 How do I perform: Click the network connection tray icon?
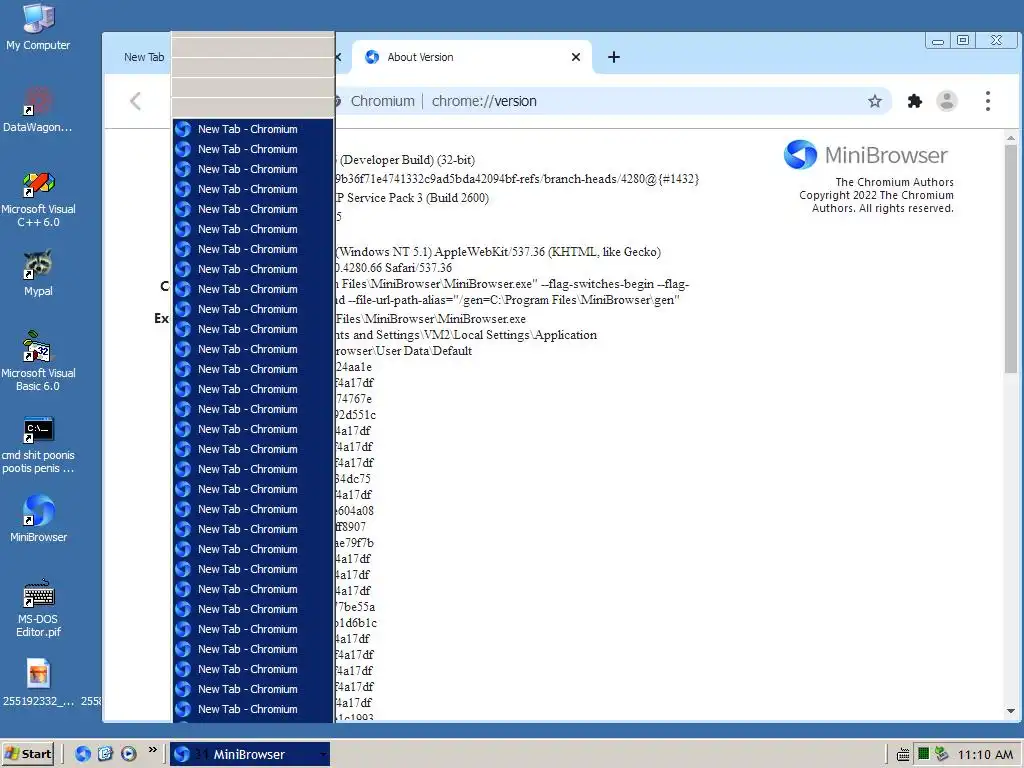[x=941, y=754]
